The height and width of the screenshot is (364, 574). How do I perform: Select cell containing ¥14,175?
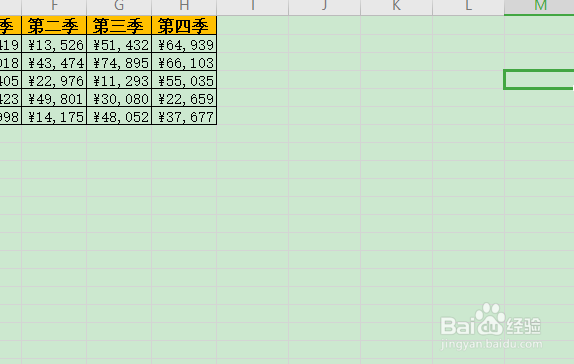[x=54, y=116]
